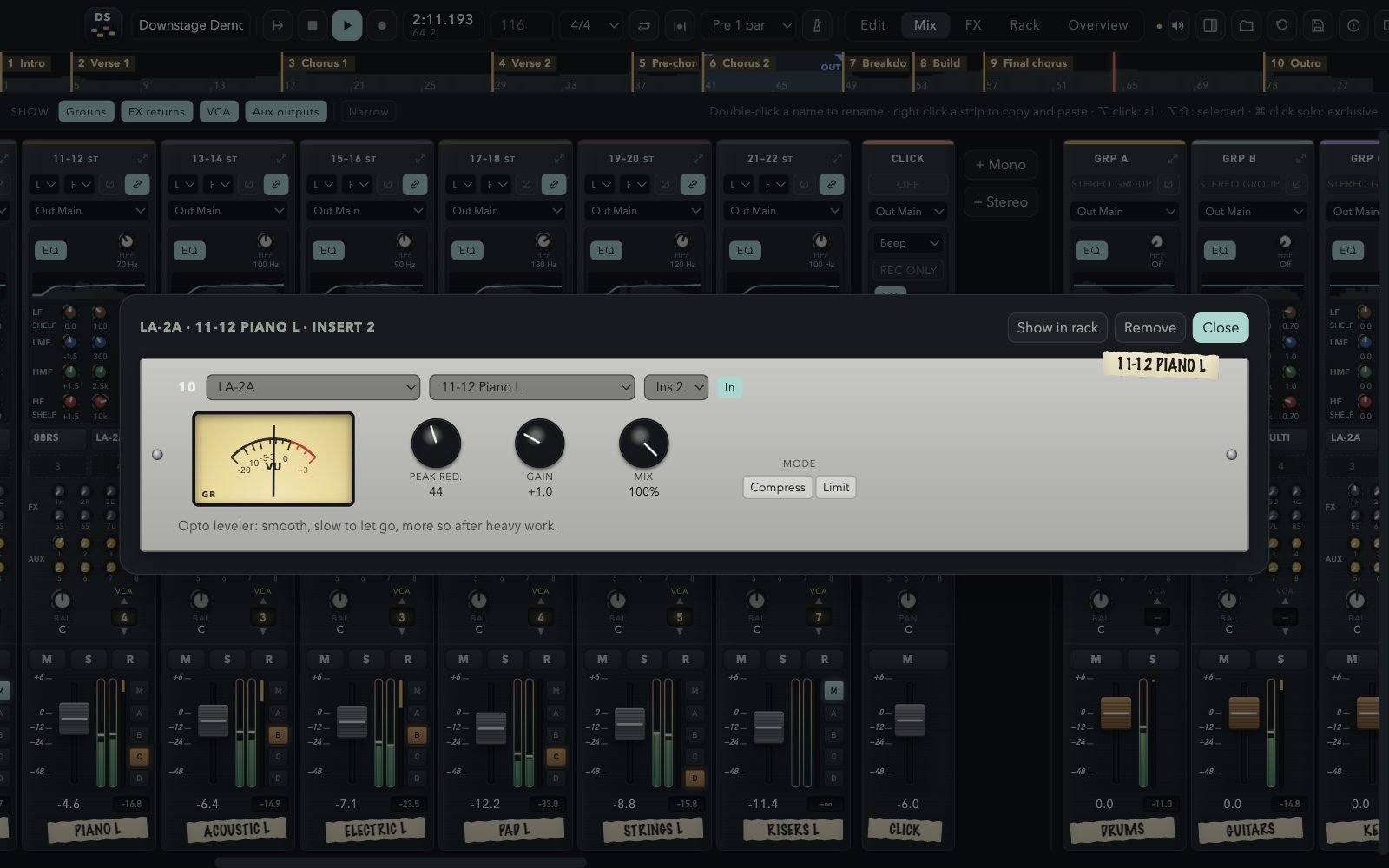Select Compress mode
Viewport: 1389px width, 868px height.
coord(778,487)
